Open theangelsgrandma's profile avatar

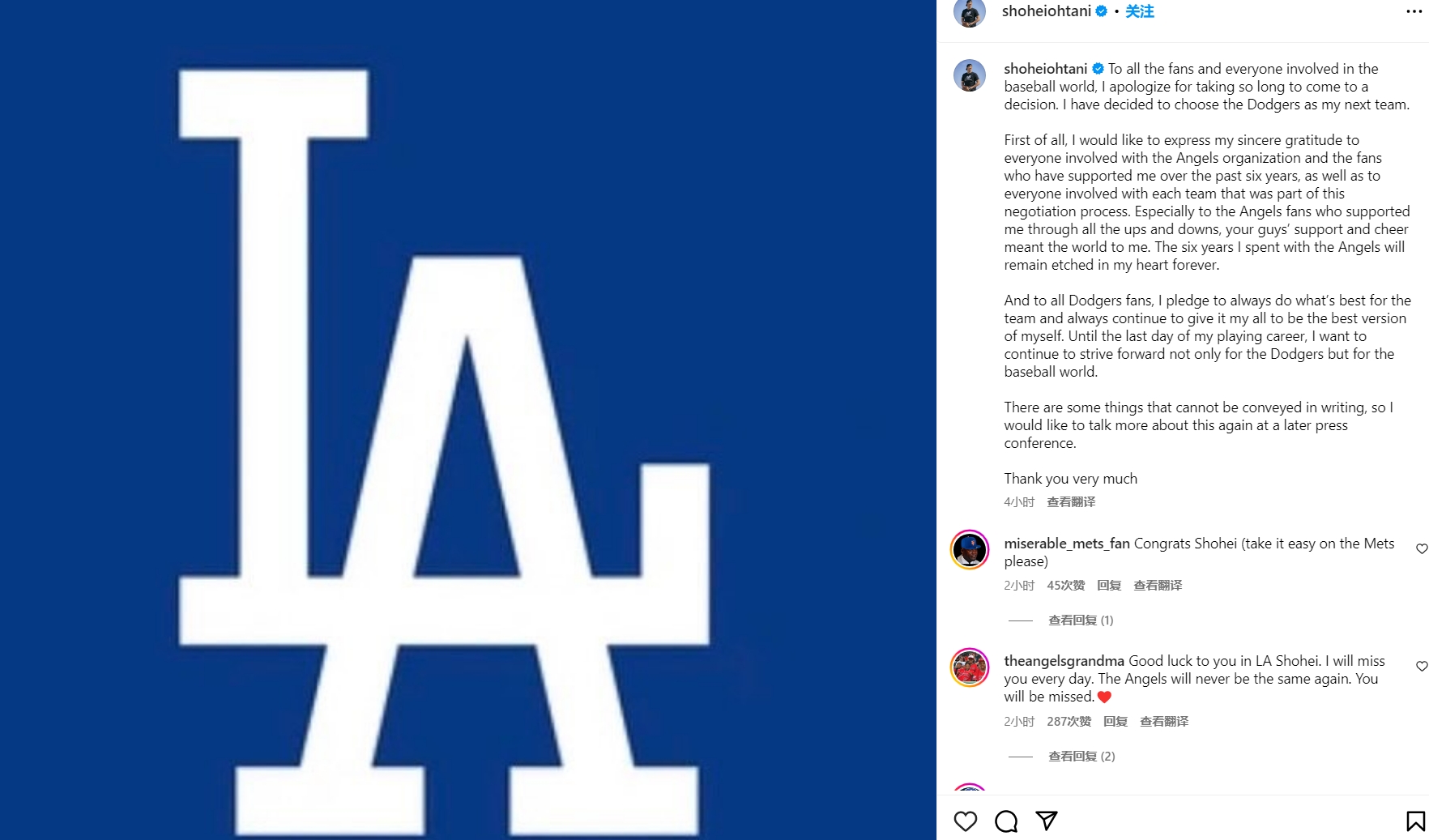click(970, 668)
